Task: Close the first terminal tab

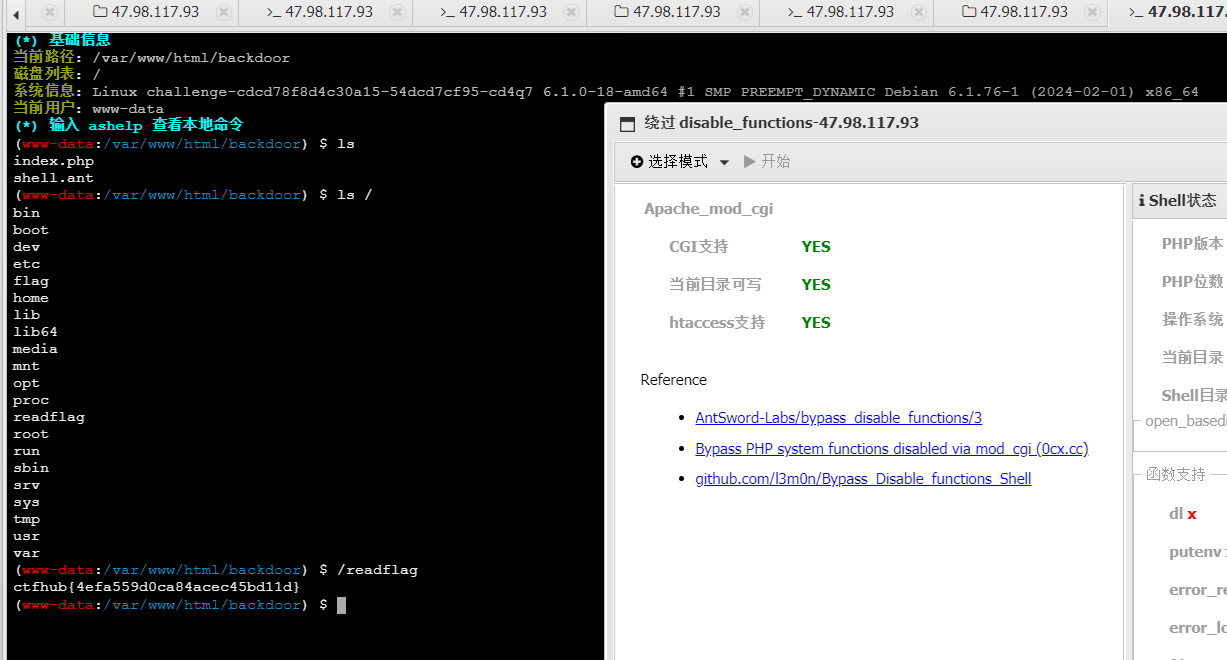Action: tap(397, 12)
